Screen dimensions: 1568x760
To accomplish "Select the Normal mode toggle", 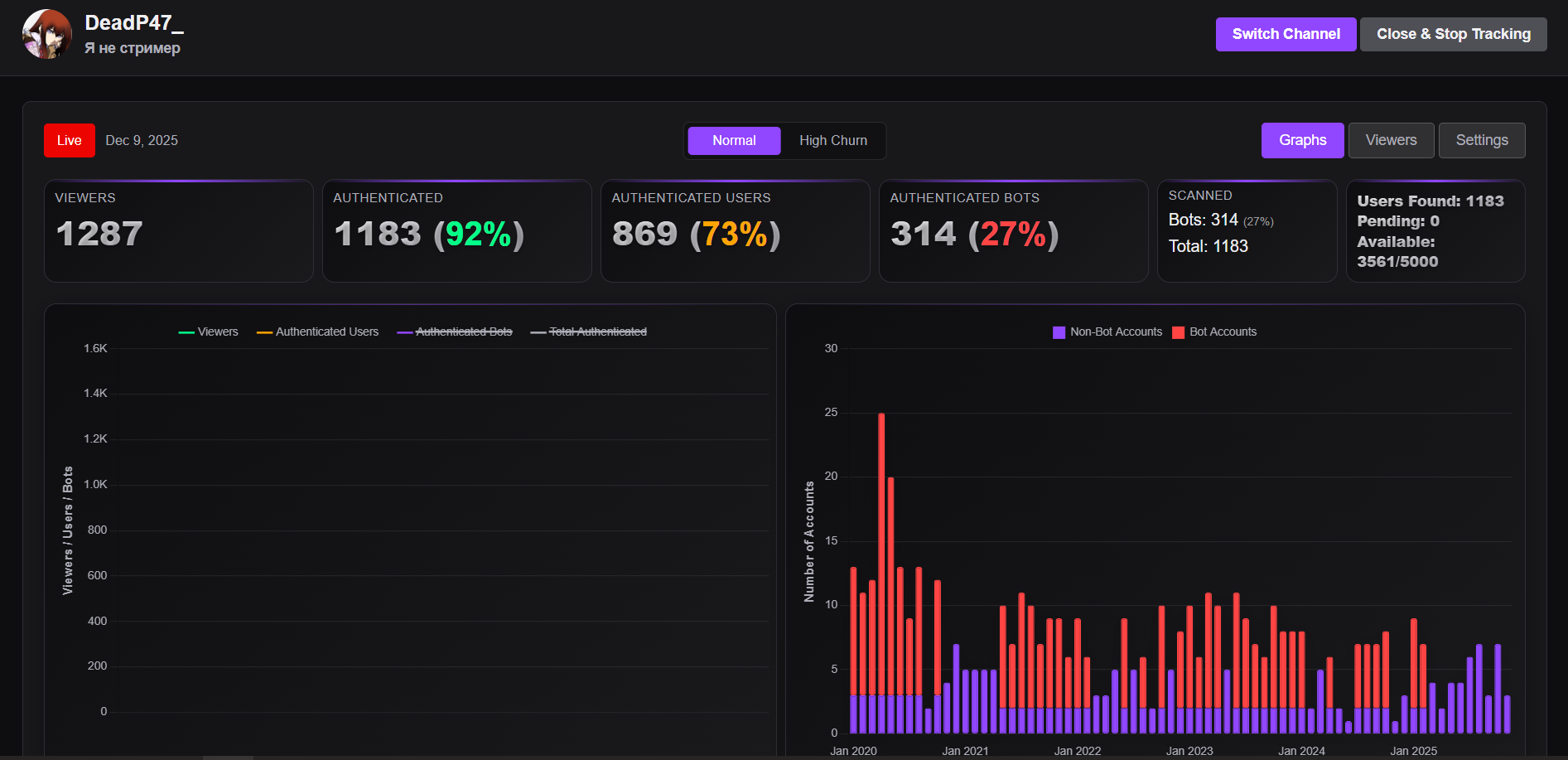I will (x=734, y=141).
